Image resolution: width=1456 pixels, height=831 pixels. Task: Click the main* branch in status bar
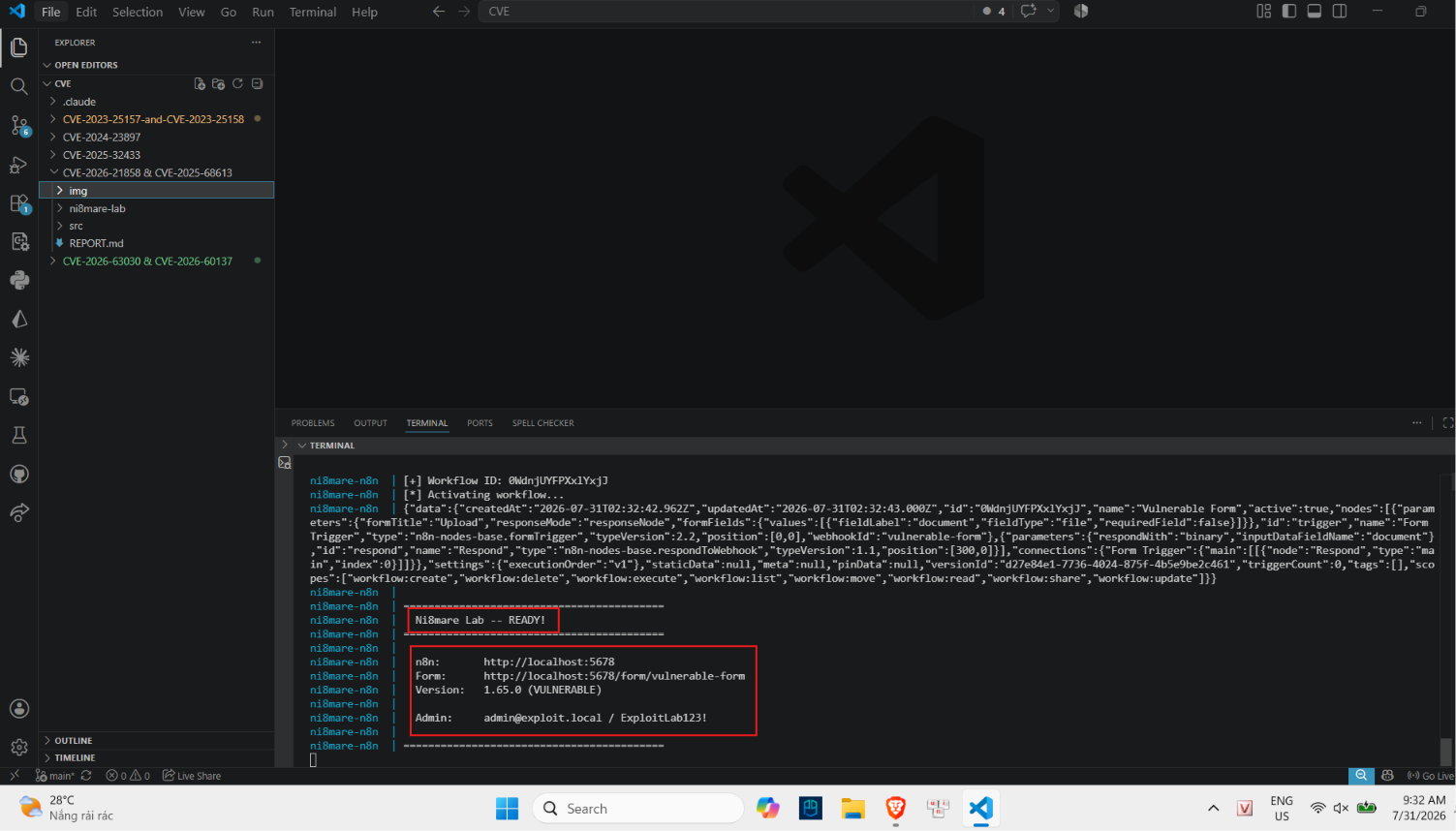[54, 776]
